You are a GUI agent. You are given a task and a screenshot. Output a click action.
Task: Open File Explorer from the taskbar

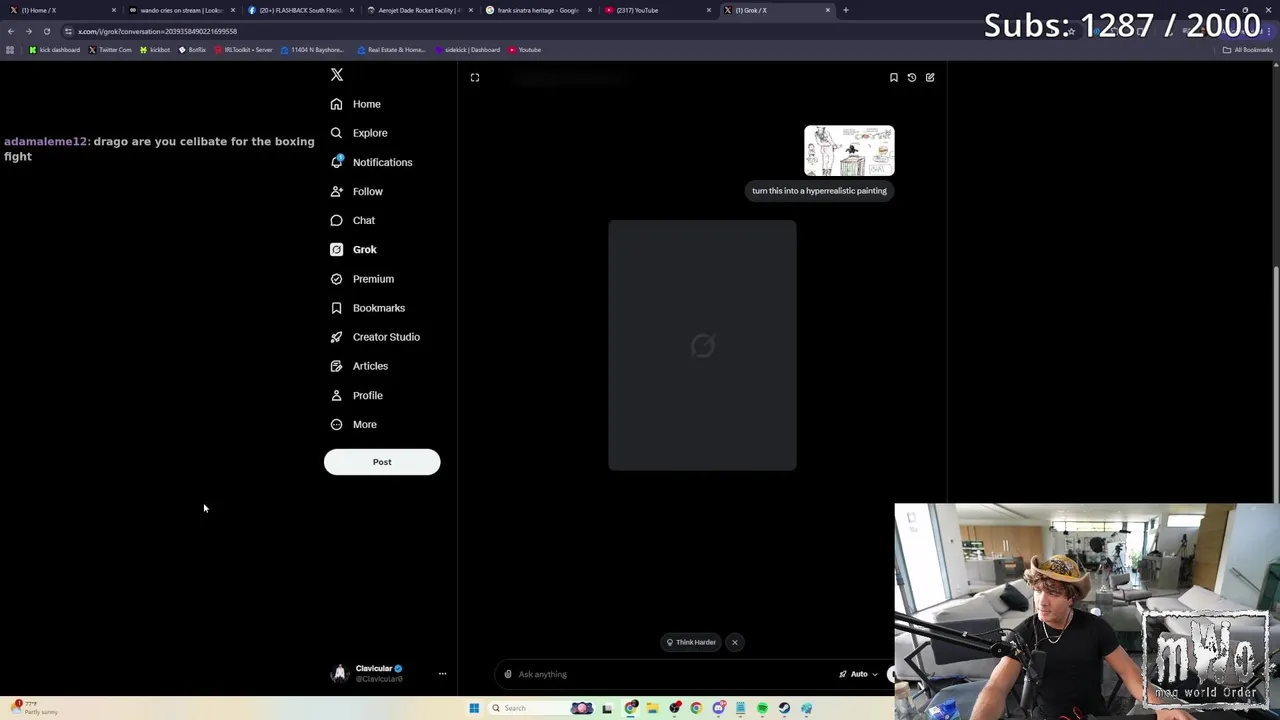pyautogui.click(x=652, y=708)
